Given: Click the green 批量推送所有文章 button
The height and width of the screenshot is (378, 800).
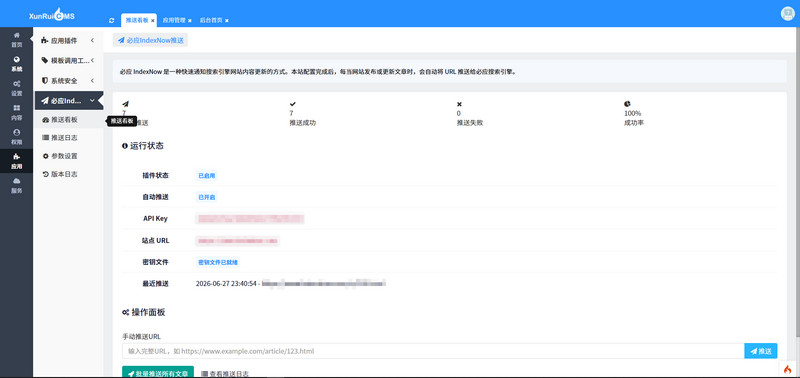Looking at the screenshot, I should tap(158, 373).
